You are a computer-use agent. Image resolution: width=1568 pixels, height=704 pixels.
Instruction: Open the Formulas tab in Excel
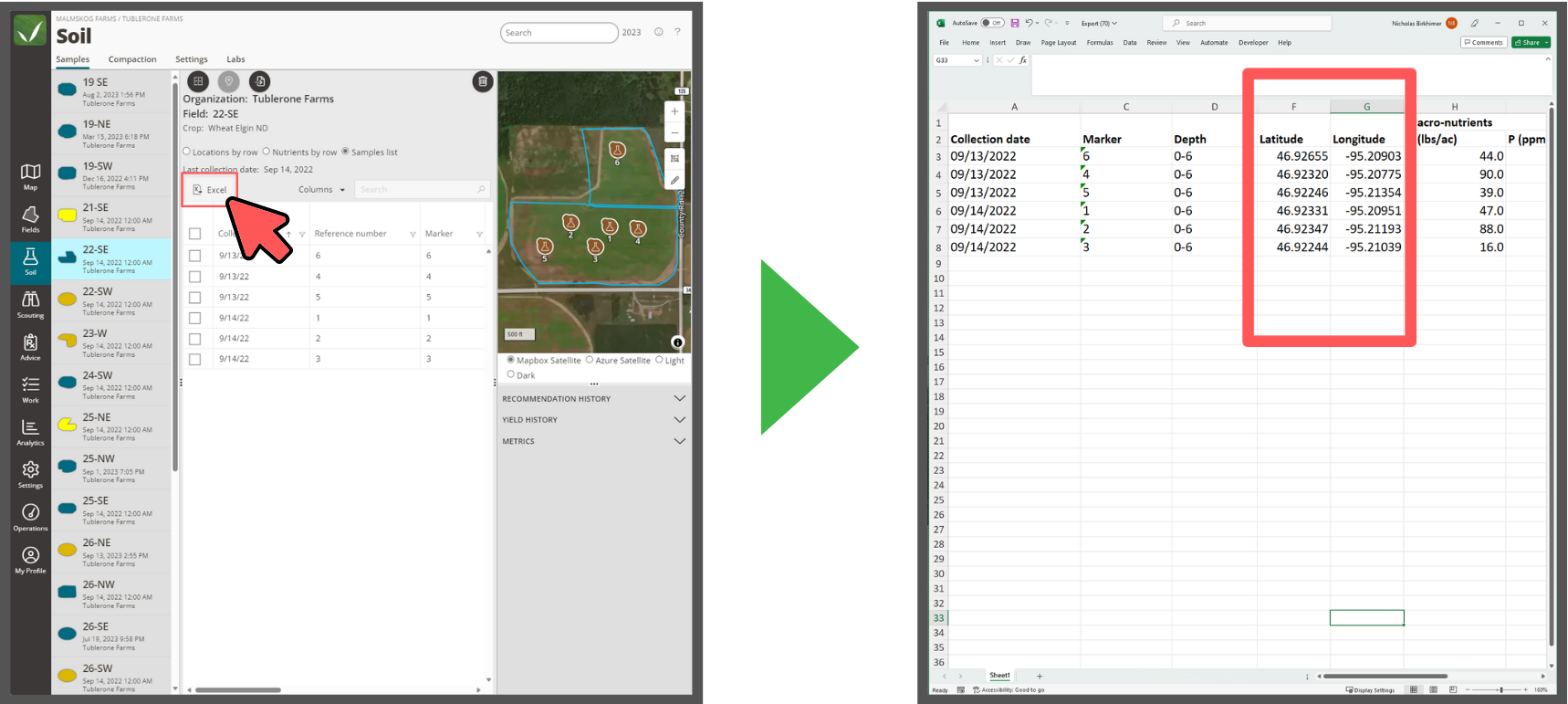coord(1100,42)
